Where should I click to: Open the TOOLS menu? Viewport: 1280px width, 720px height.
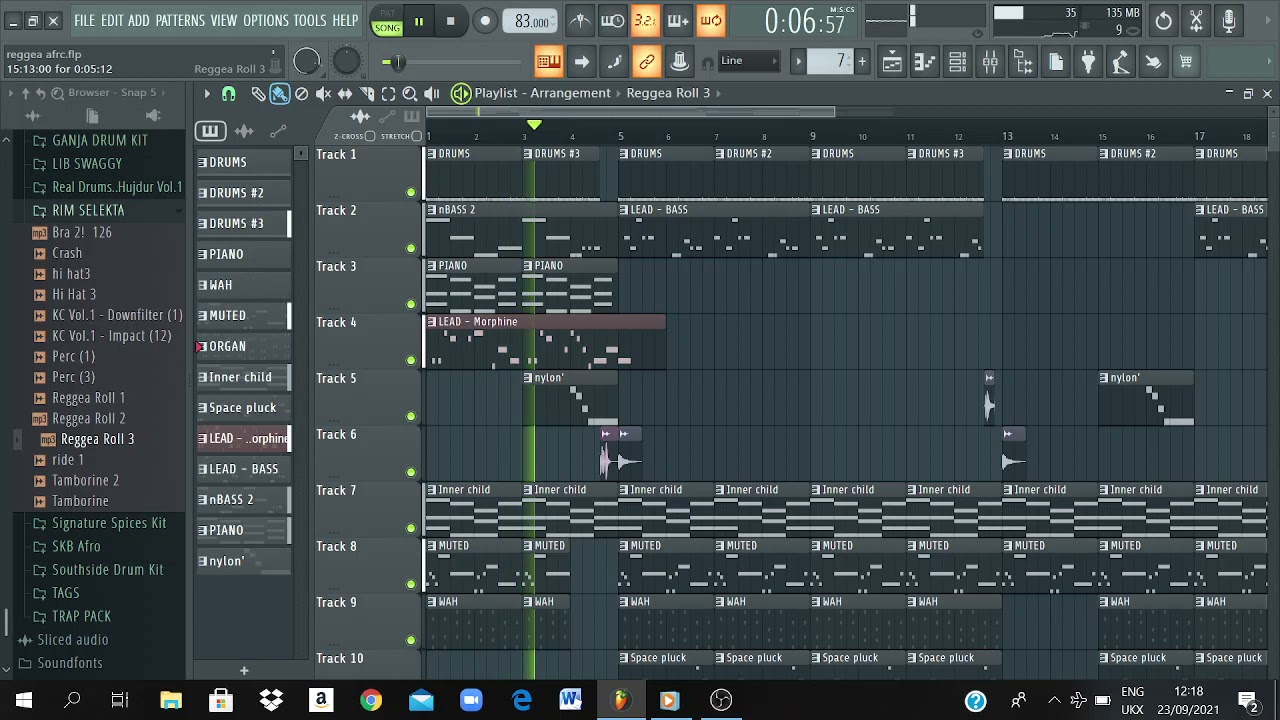[x=310, y=20]
